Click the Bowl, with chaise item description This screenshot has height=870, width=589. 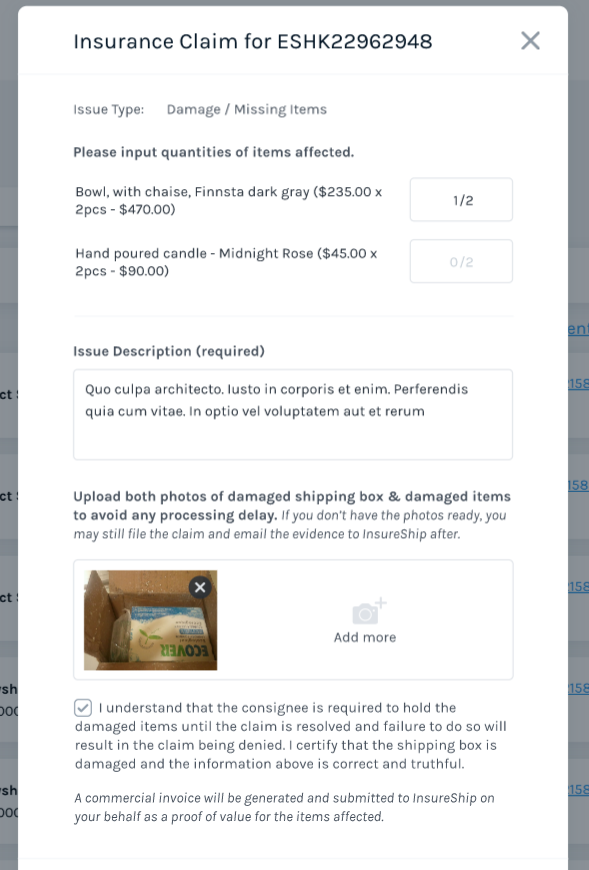pos(229,200)
